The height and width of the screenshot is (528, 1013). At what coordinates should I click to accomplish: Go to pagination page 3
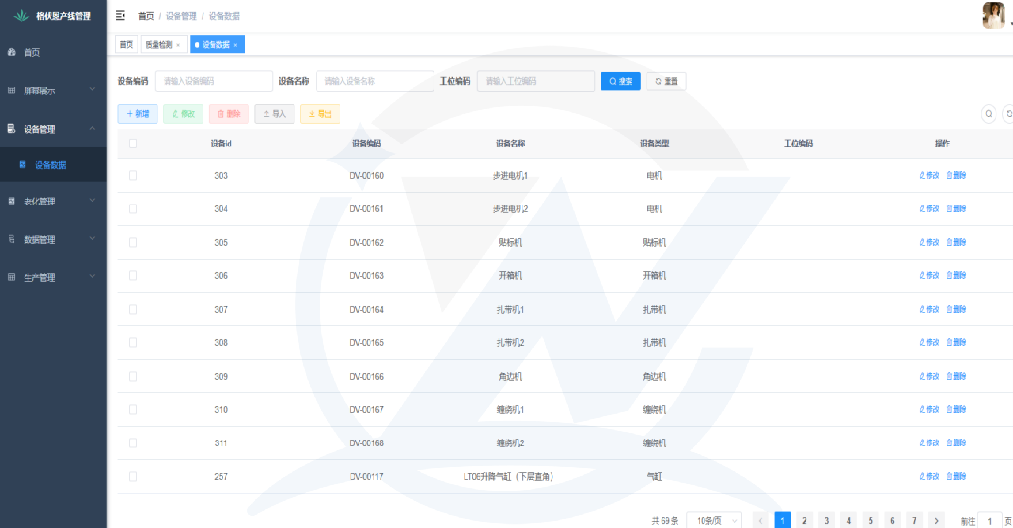pos(826,520)
